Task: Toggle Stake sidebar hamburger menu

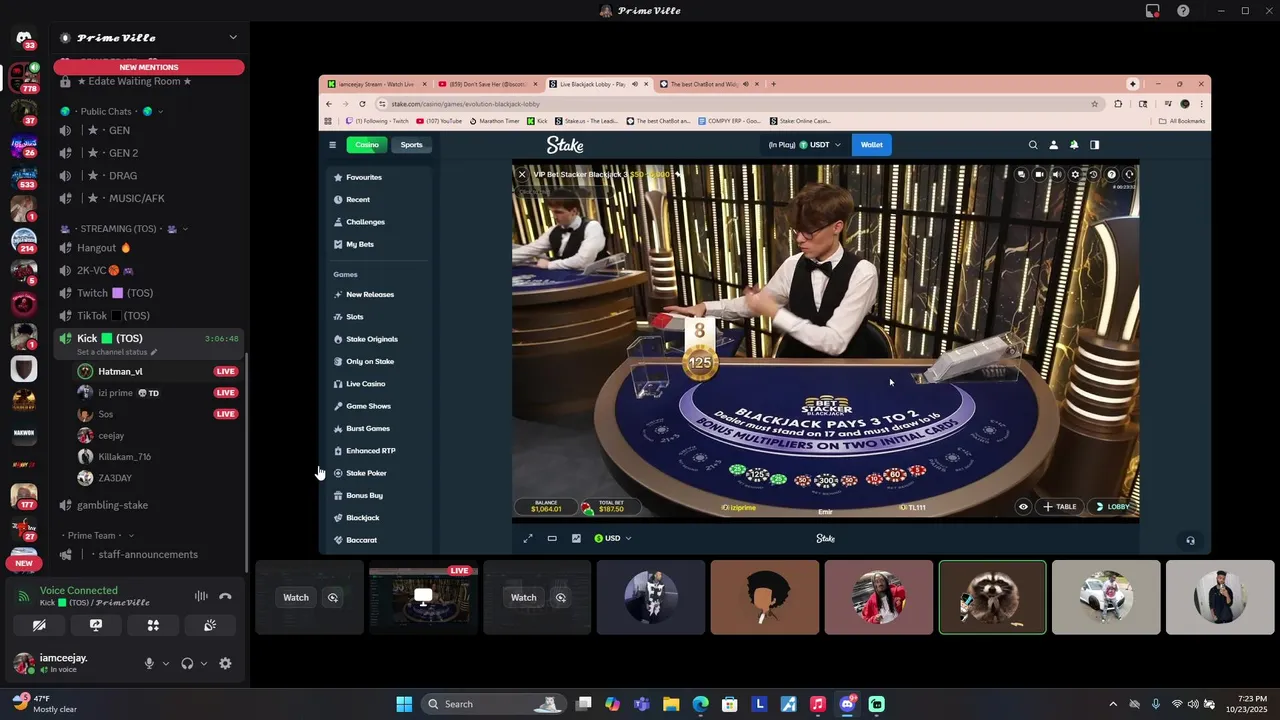Action: click(x=333, y=145)
